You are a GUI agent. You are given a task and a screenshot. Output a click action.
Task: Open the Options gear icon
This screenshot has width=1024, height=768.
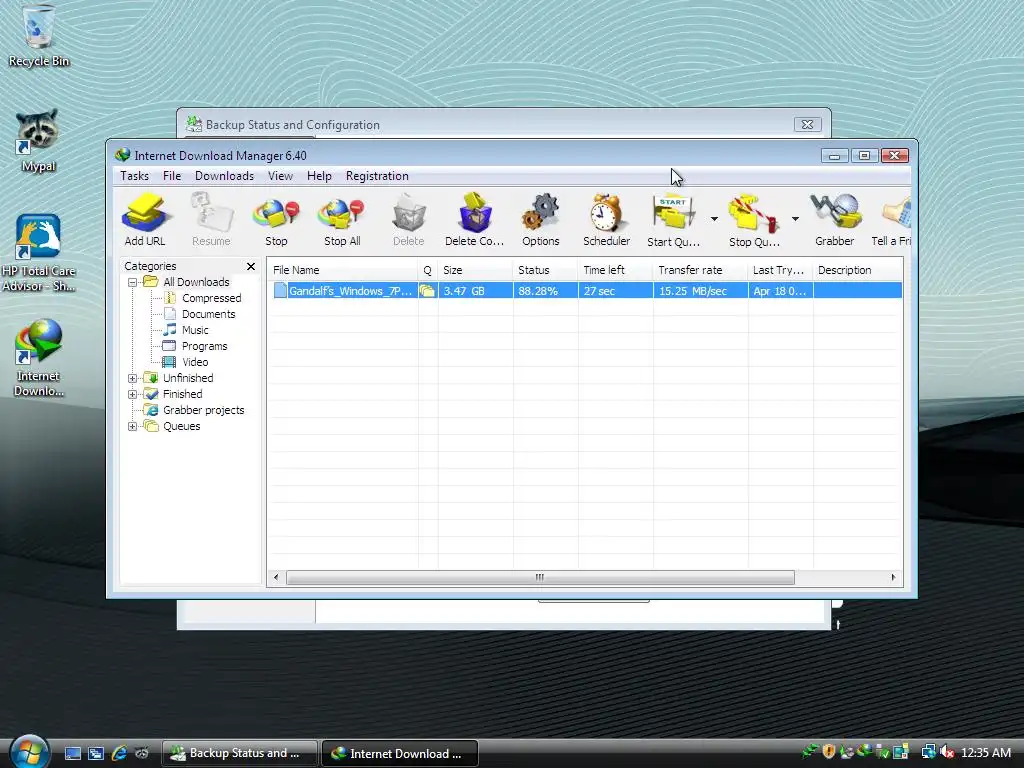pyautogui.click(x=541, y=219)
